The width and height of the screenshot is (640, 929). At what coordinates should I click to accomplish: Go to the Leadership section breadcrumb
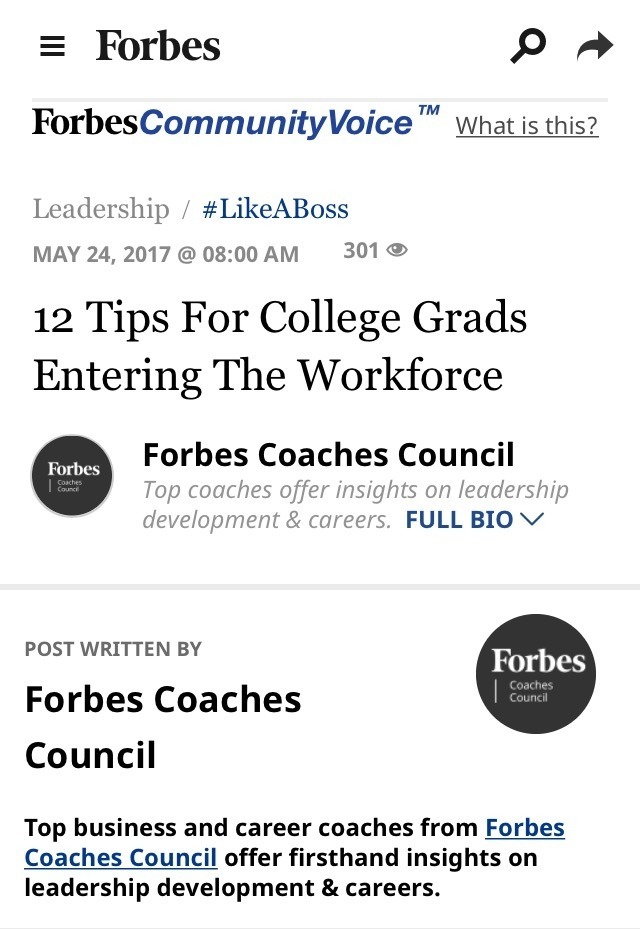[101, 209]
